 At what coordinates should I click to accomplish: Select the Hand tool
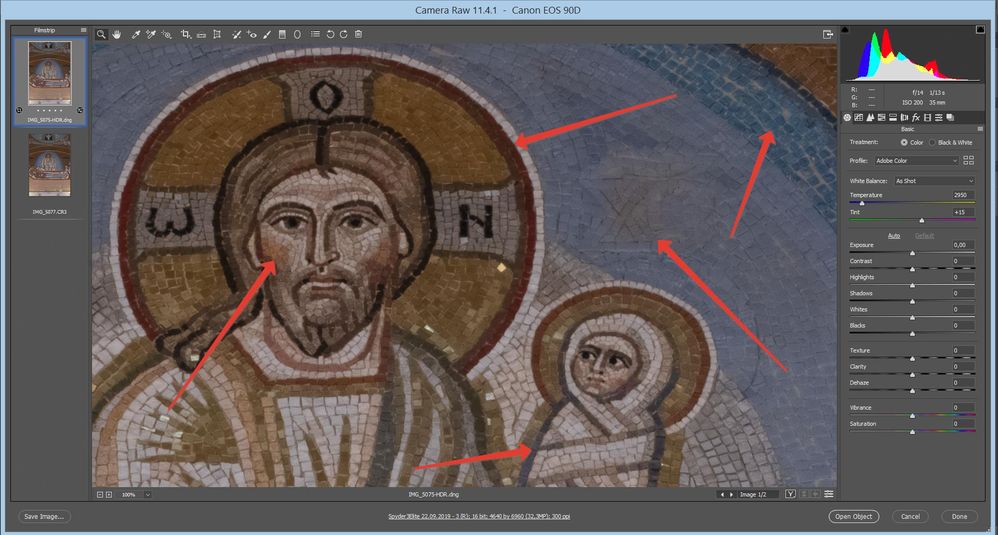tap(117, 34)
